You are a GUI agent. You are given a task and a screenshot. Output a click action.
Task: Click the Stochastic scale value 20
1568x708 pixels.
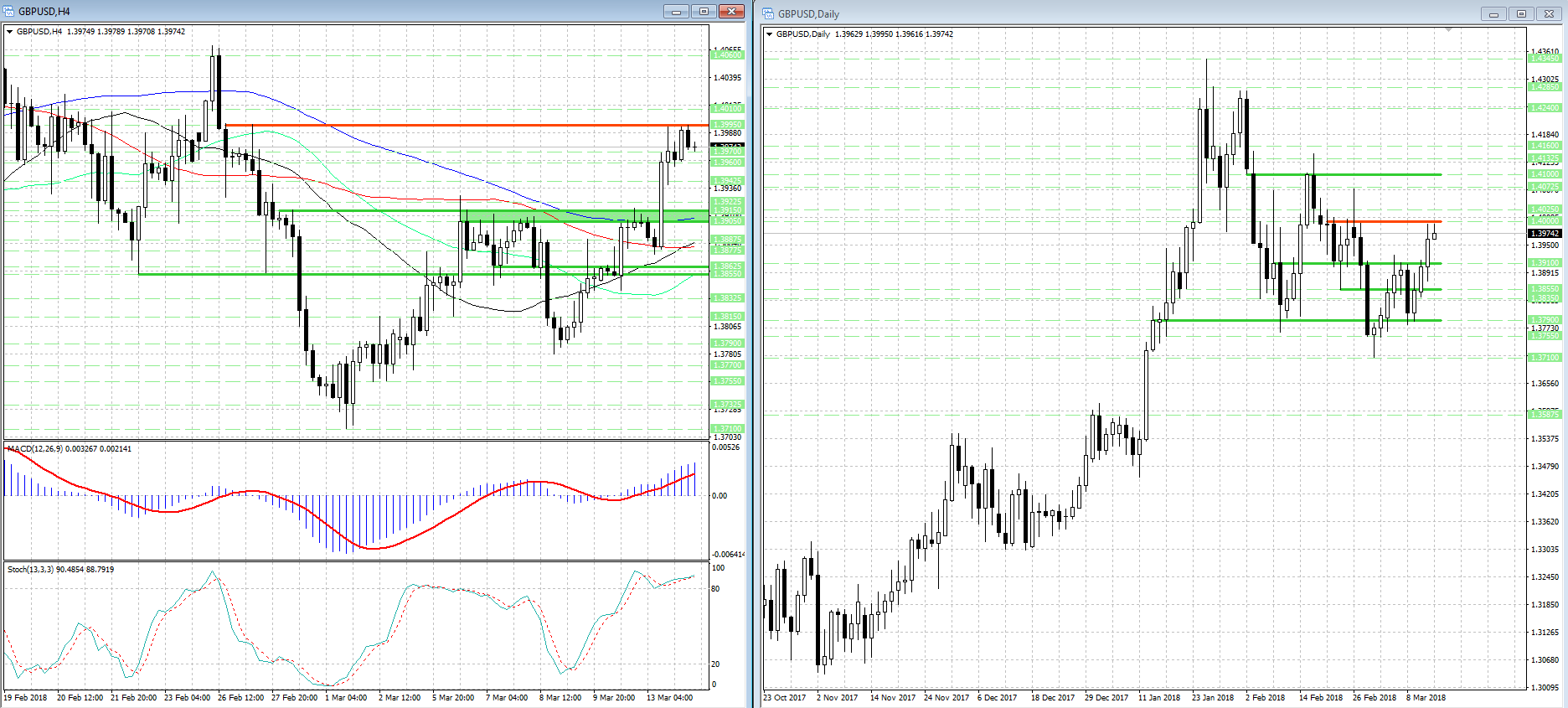point(716,664)
